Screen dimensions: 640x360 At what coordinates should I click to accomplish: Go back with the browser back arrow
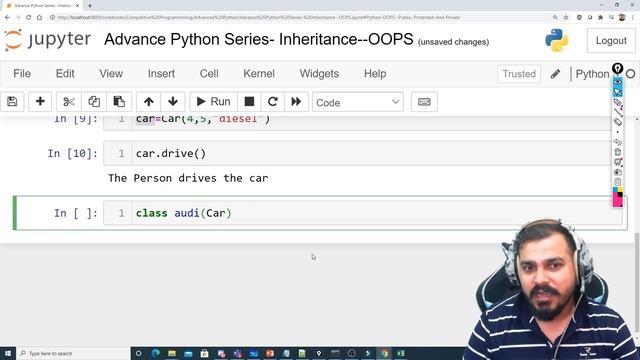[x=7, y=18]
